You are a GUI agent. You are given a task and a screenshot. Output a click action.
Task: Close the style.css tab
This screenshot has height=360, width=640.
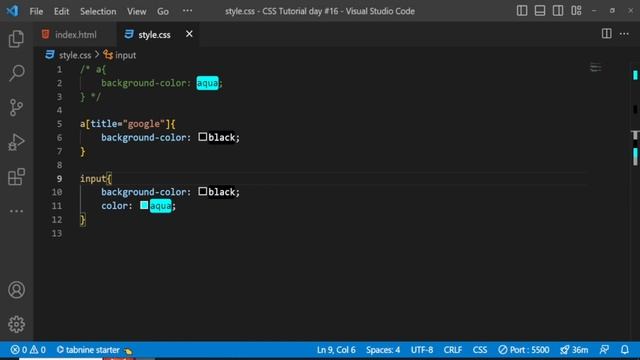(x=189, y=34)
